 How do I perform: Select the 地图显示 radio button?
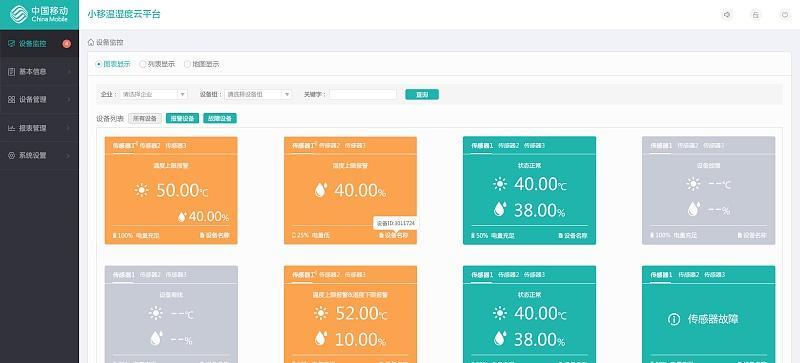(x=187, y=64)
